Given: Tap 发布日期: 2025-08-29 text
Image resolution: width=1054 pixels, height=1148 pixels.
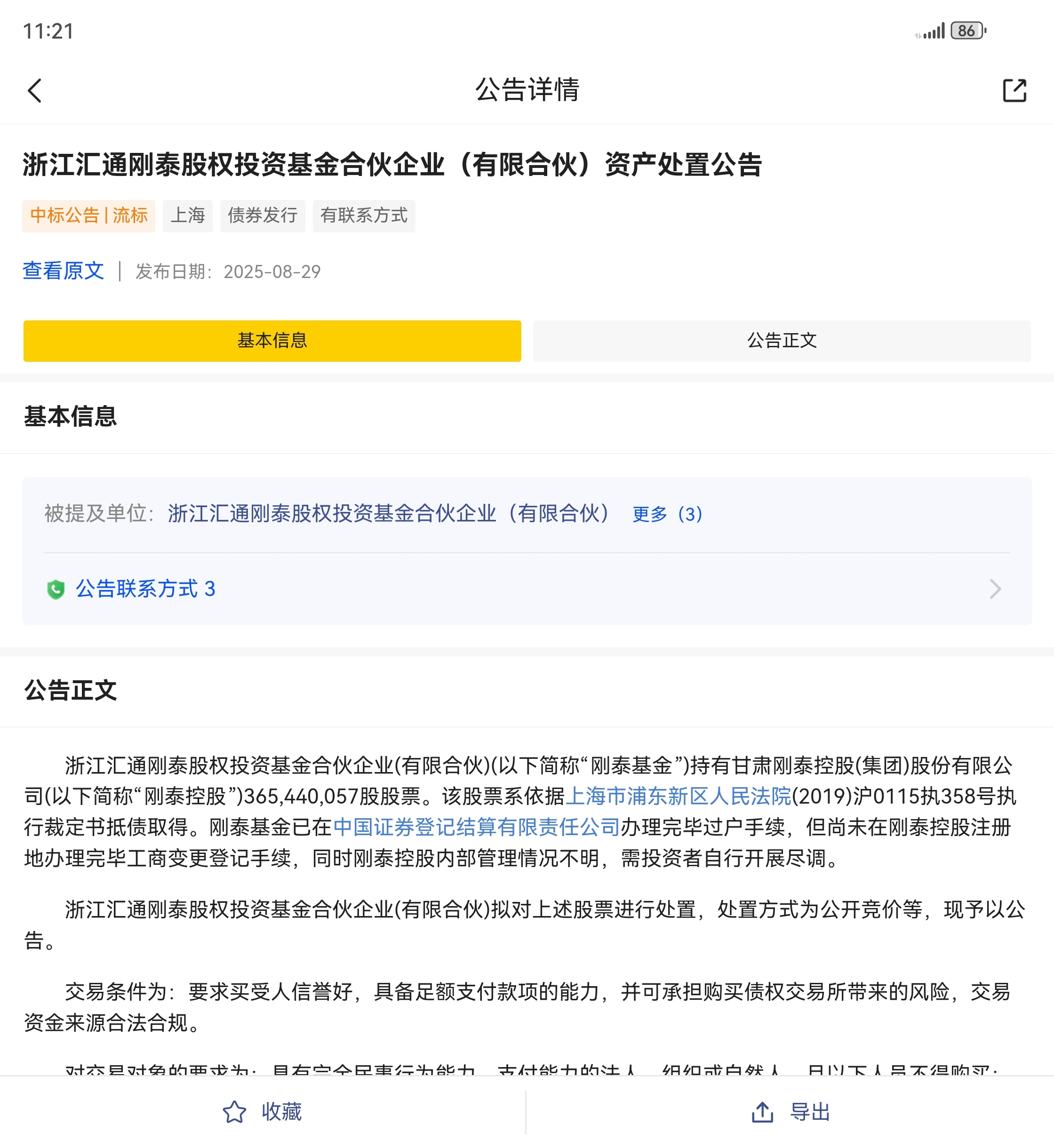Looking at the screenshot, I should point(228,271).
